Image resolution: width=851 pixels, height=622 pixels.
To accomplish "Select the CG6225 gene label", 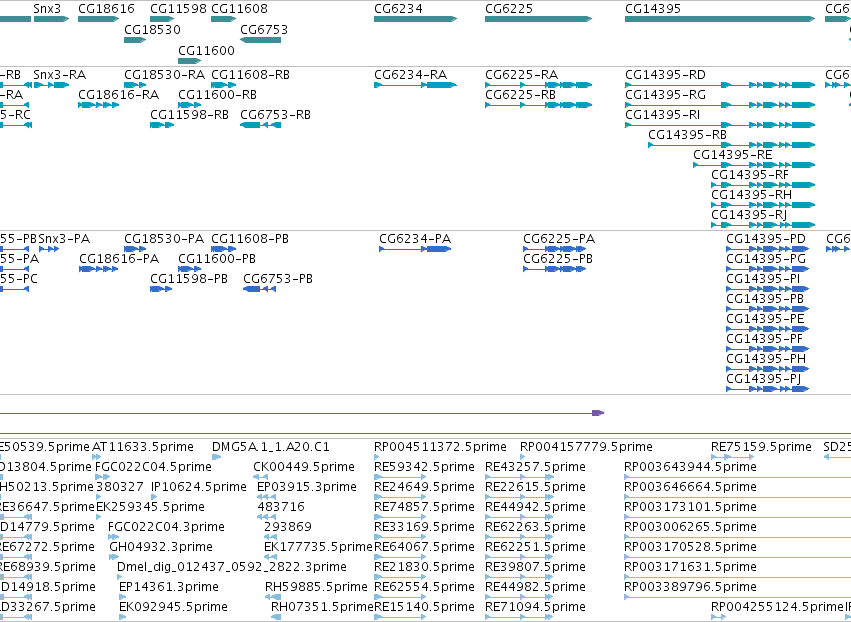I will coord(509,9).
